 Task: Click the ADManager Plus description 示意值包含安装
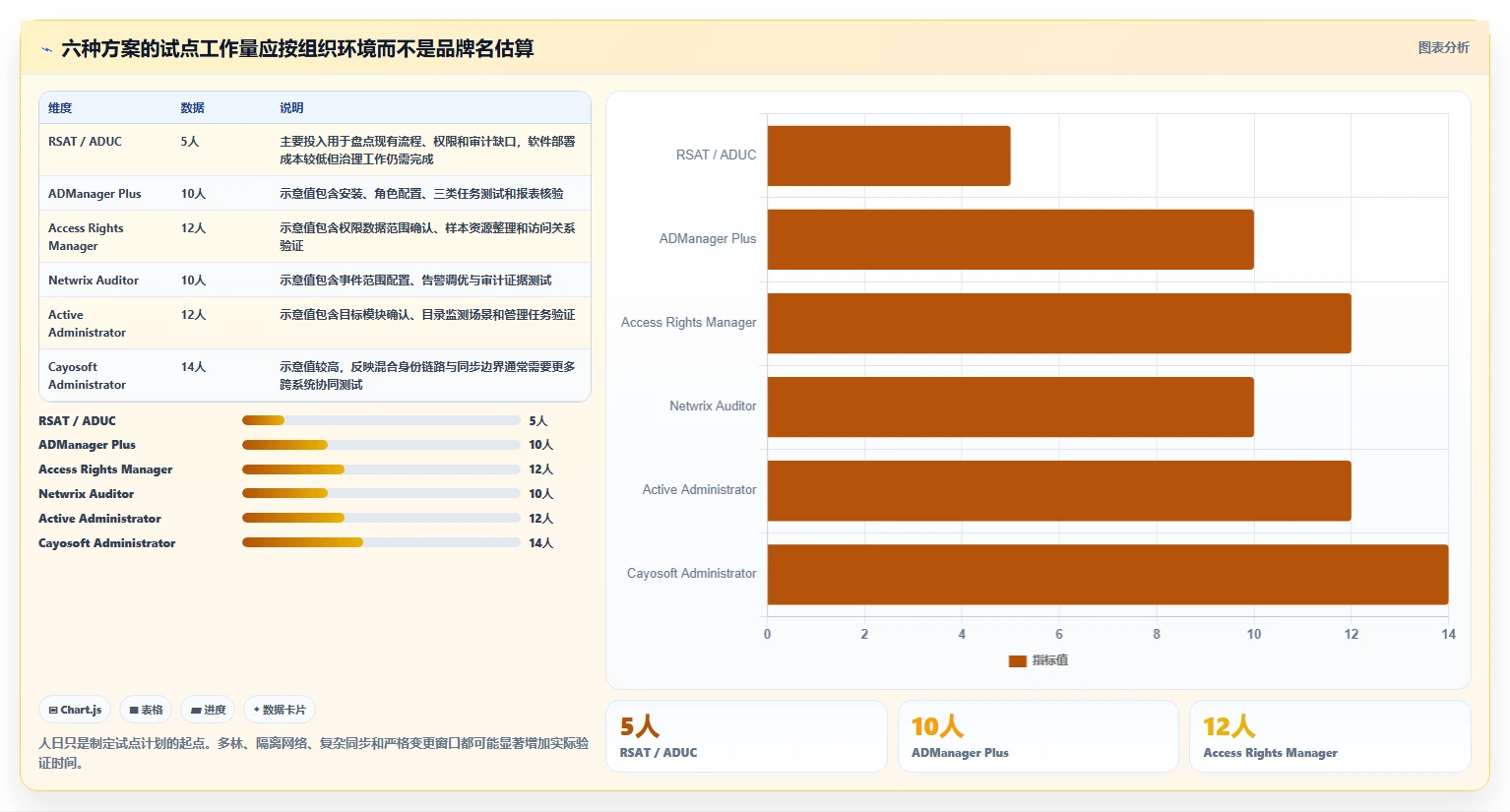click(x=421, y=194)
